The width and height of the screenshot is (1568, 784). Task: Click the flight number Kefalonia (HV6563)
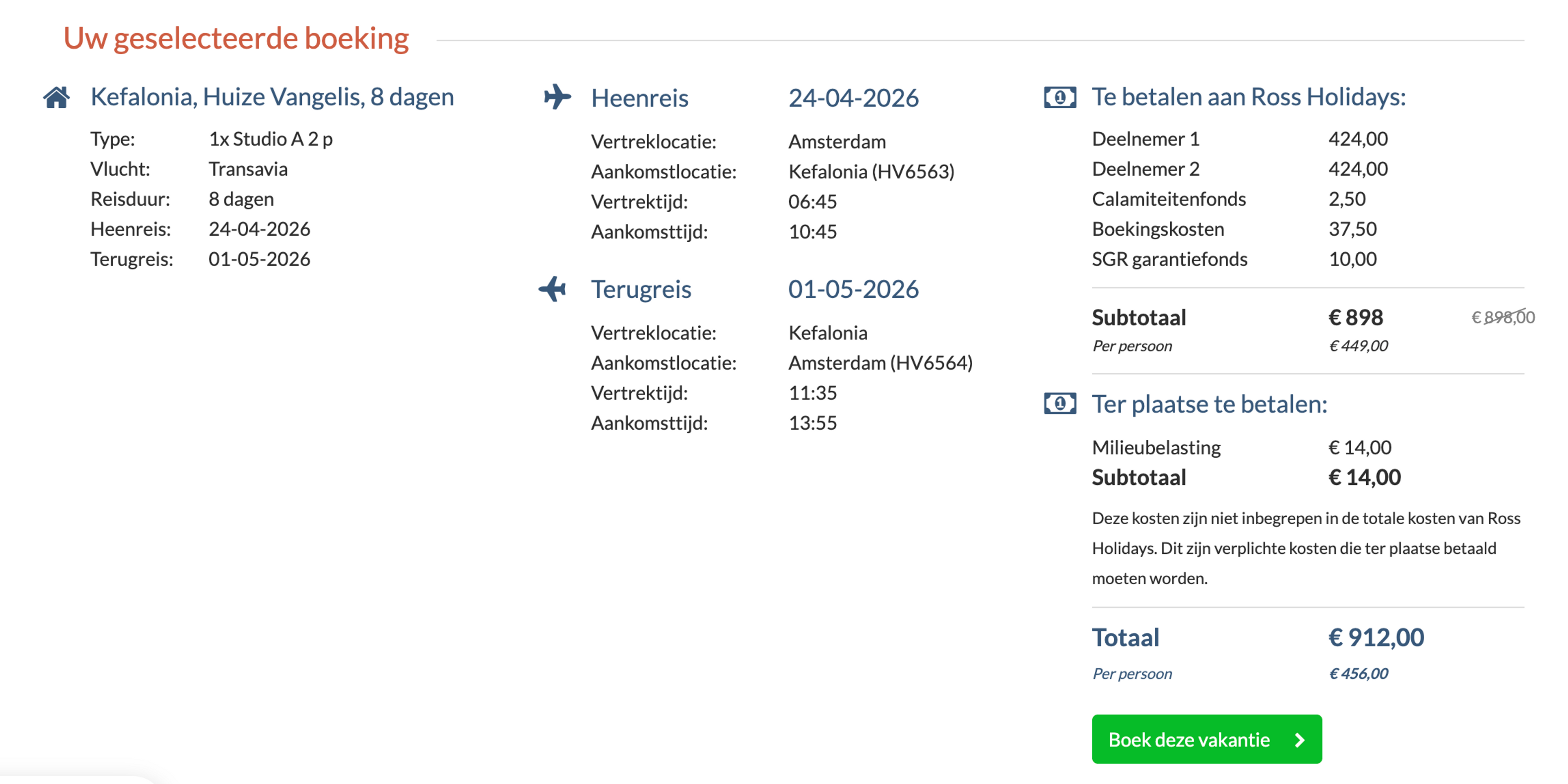[871, 171]
